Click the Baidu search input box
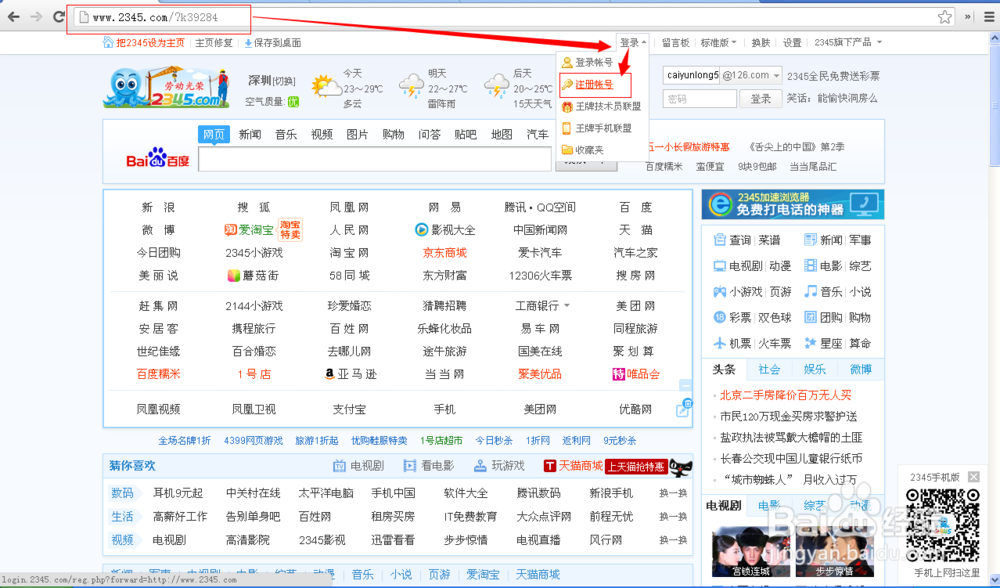 (375, 159)
